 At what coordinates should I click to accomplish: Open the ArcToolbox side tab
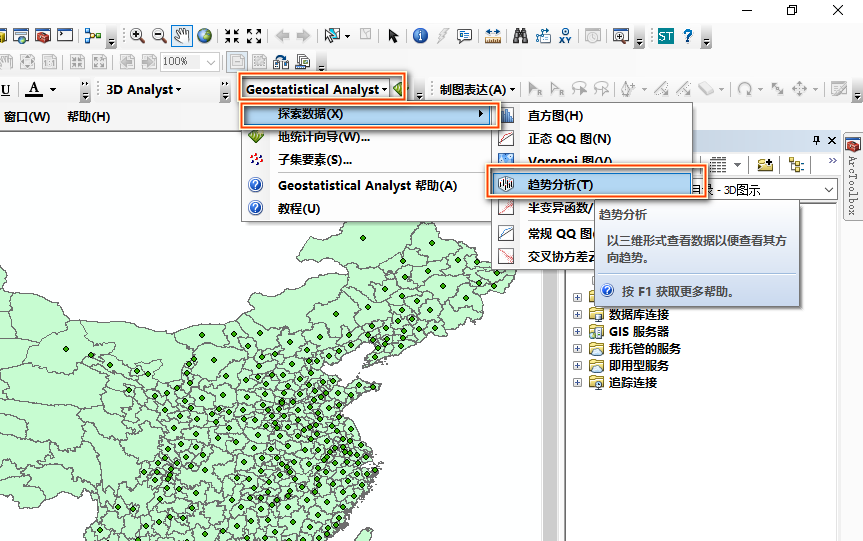[853, 177]
